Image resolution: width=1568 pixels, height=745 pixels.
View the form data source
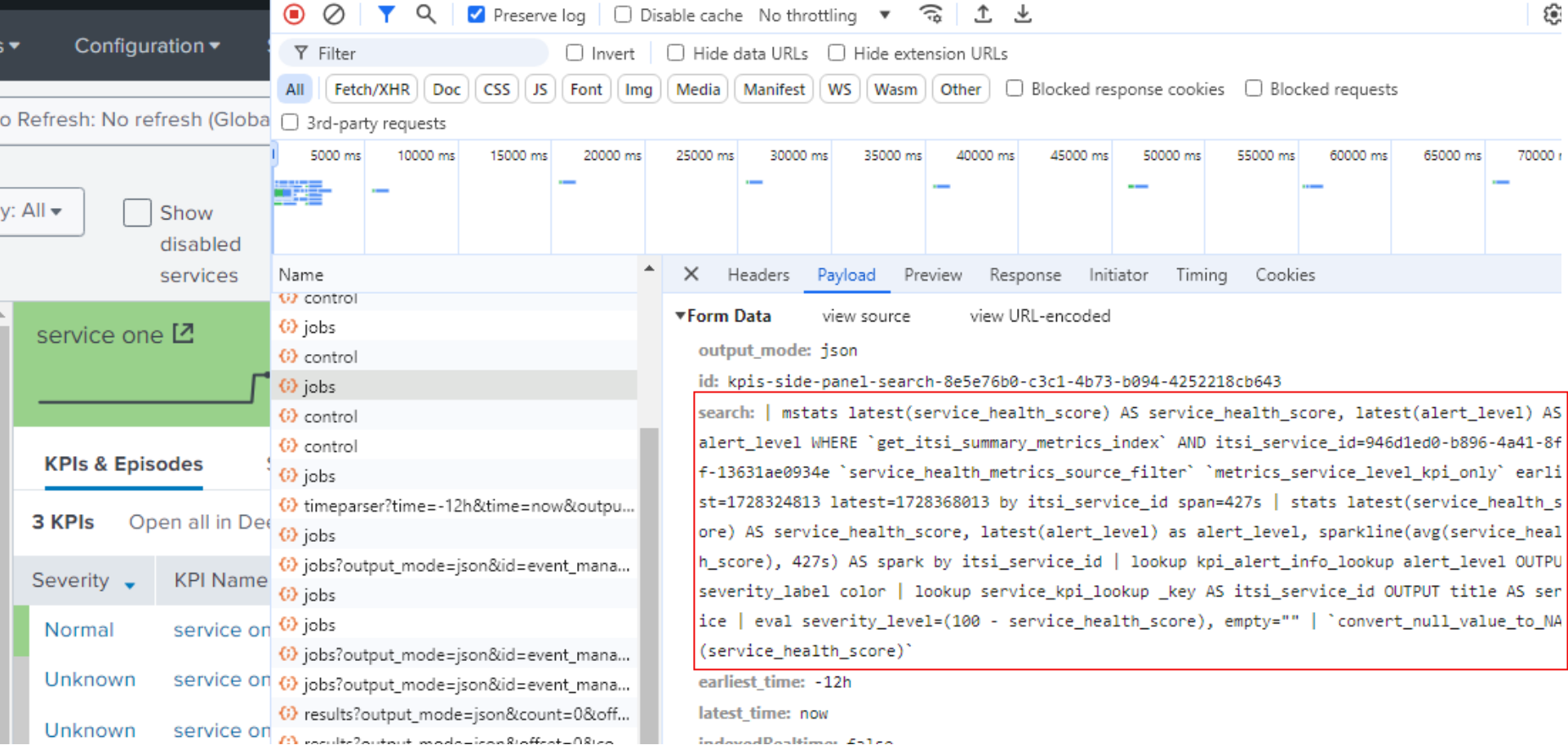point(866,316)
